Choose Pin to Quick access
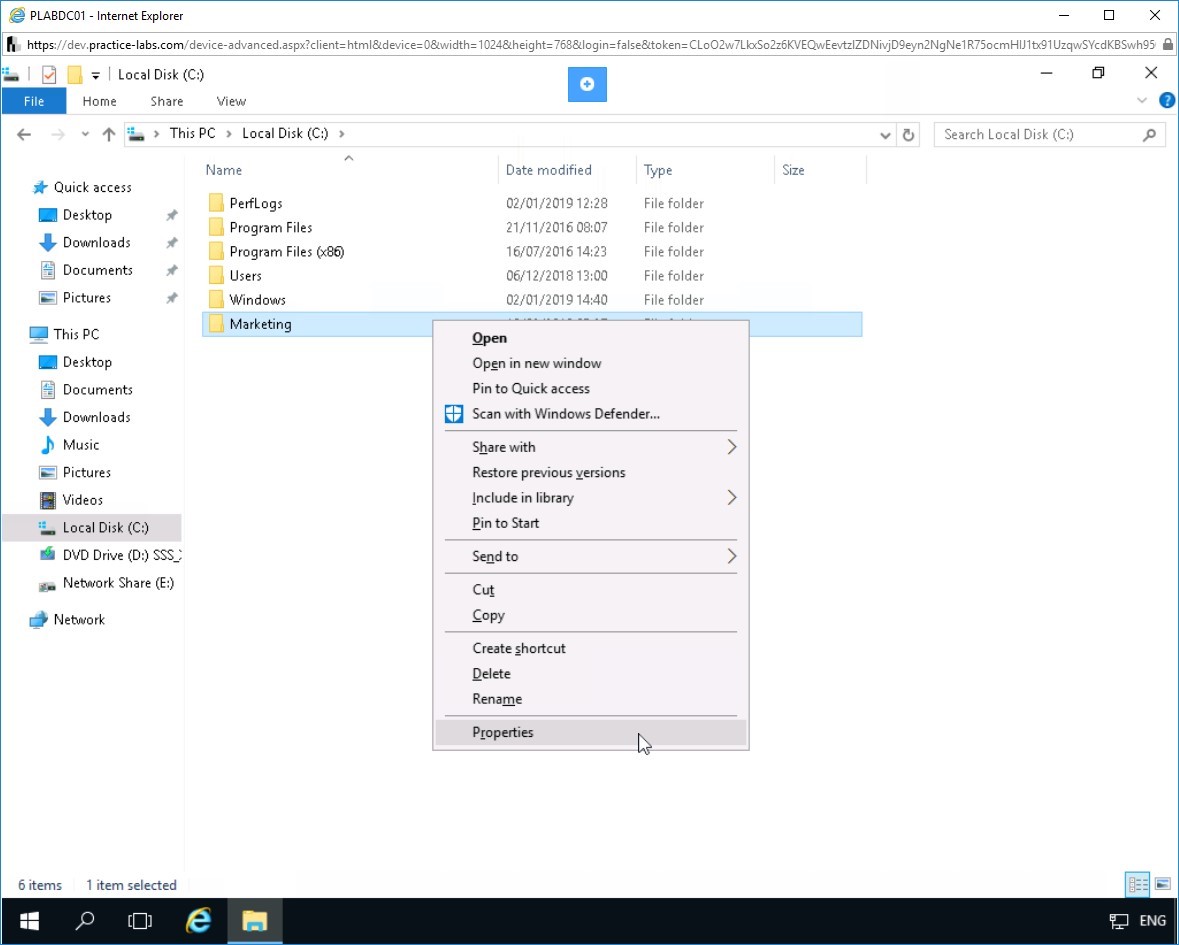The height and width of the screenshot is (945, 1179). click(x=590, y=389)
